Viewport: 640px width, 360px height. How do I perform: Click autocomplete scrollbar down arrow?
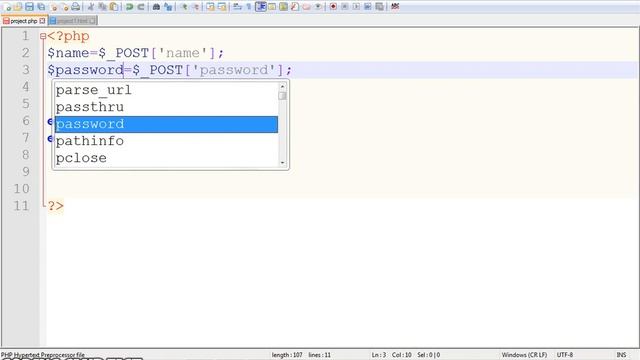click(x=282, y=162)
